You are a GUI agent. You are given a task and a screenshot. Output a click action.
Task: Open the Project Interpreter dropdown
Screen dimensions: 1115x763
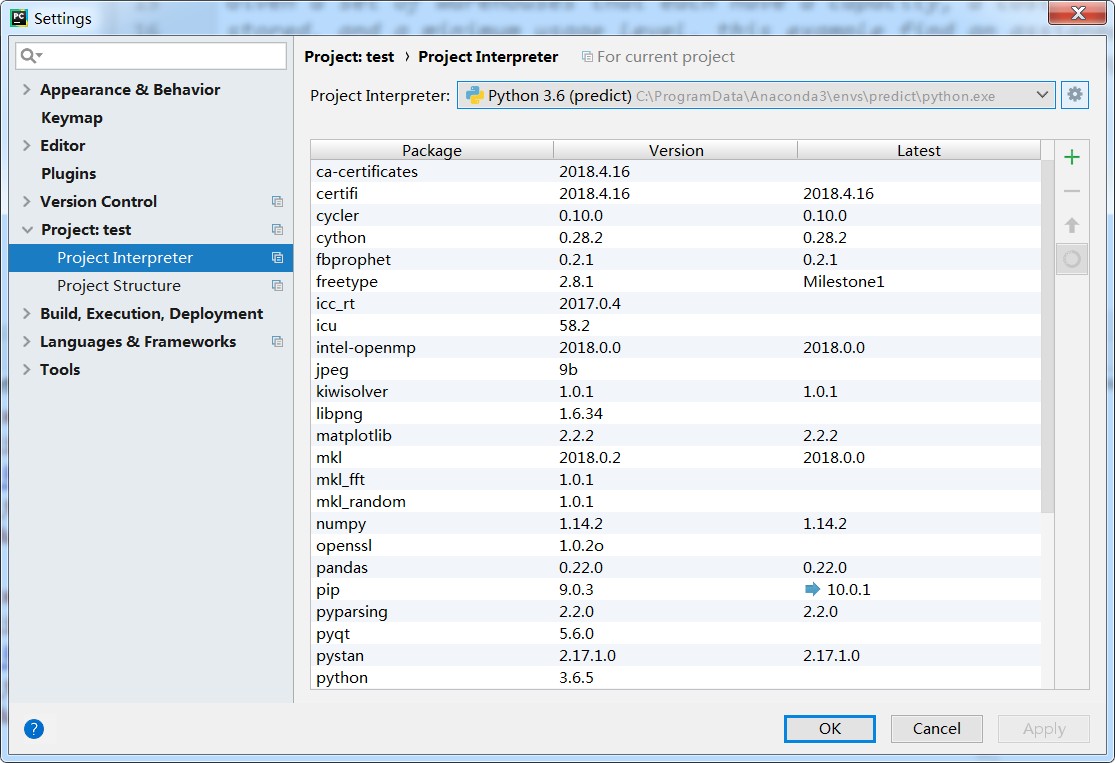tap(756, 95)
